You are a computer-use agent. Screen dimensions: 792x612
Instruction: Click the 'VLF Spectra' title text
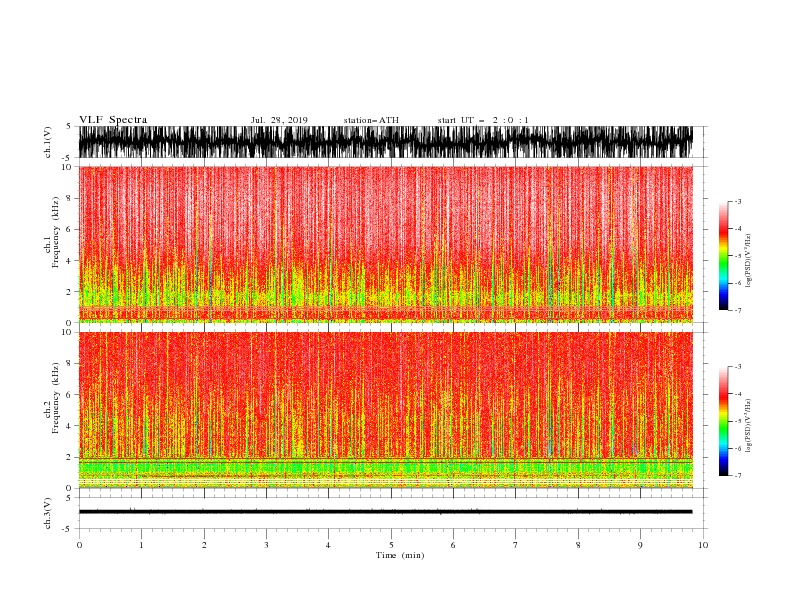pyautogui.click(x=113, y=120)
